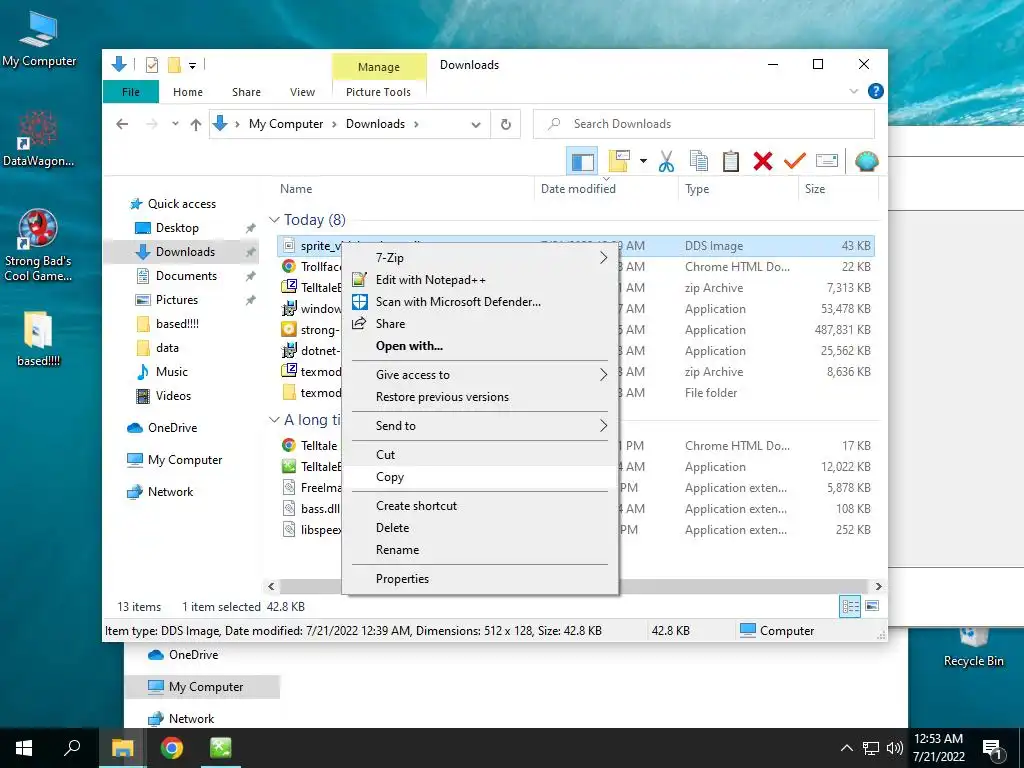This screenshot has width=1024, height=768.
Task: Toggle the navigation pane toolbar icon
Action: pos(583,161)
